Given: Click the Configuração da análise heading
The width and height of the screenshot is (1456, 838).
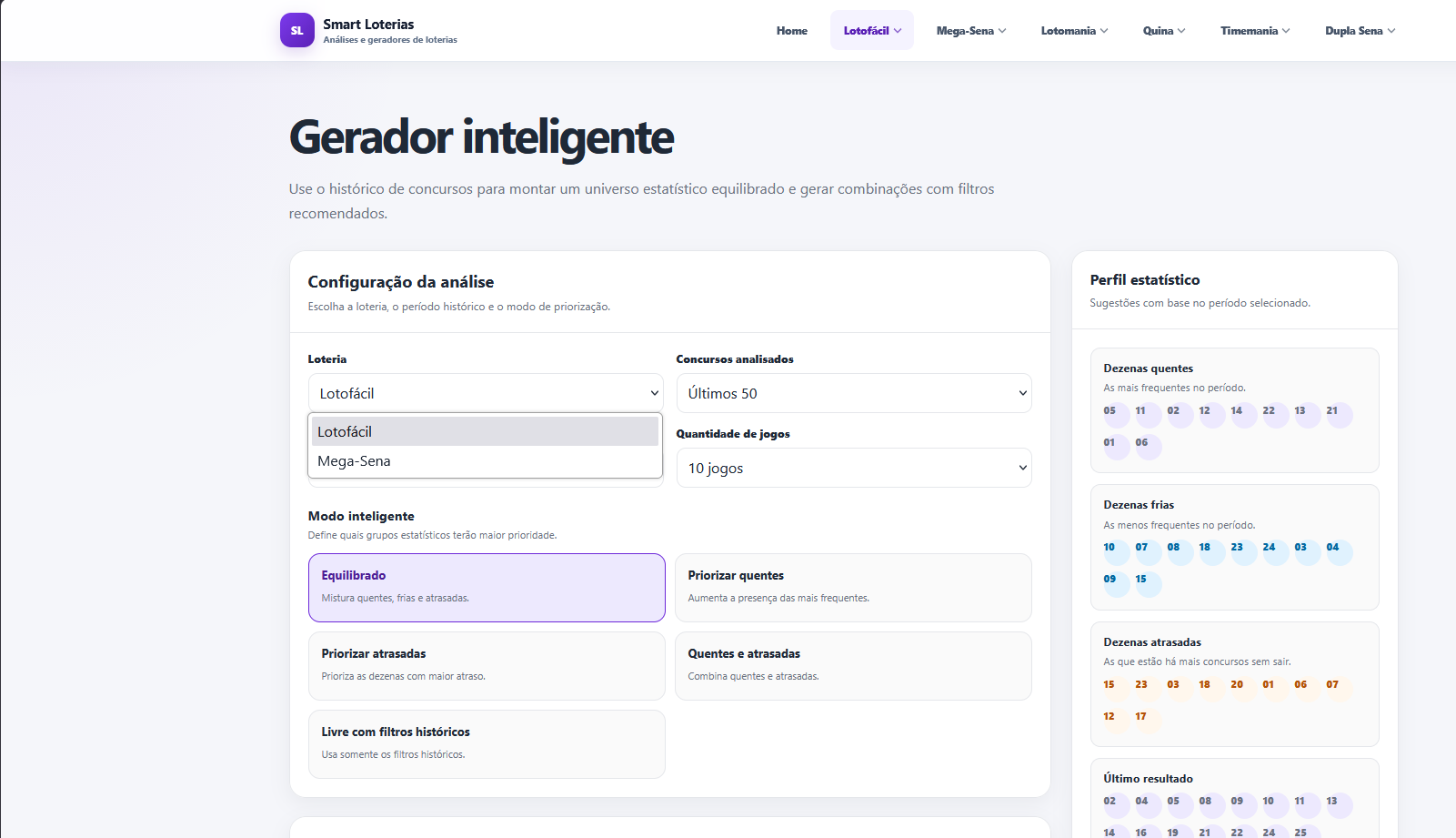Looking at the screenshot, I should (x=401, y=282).
